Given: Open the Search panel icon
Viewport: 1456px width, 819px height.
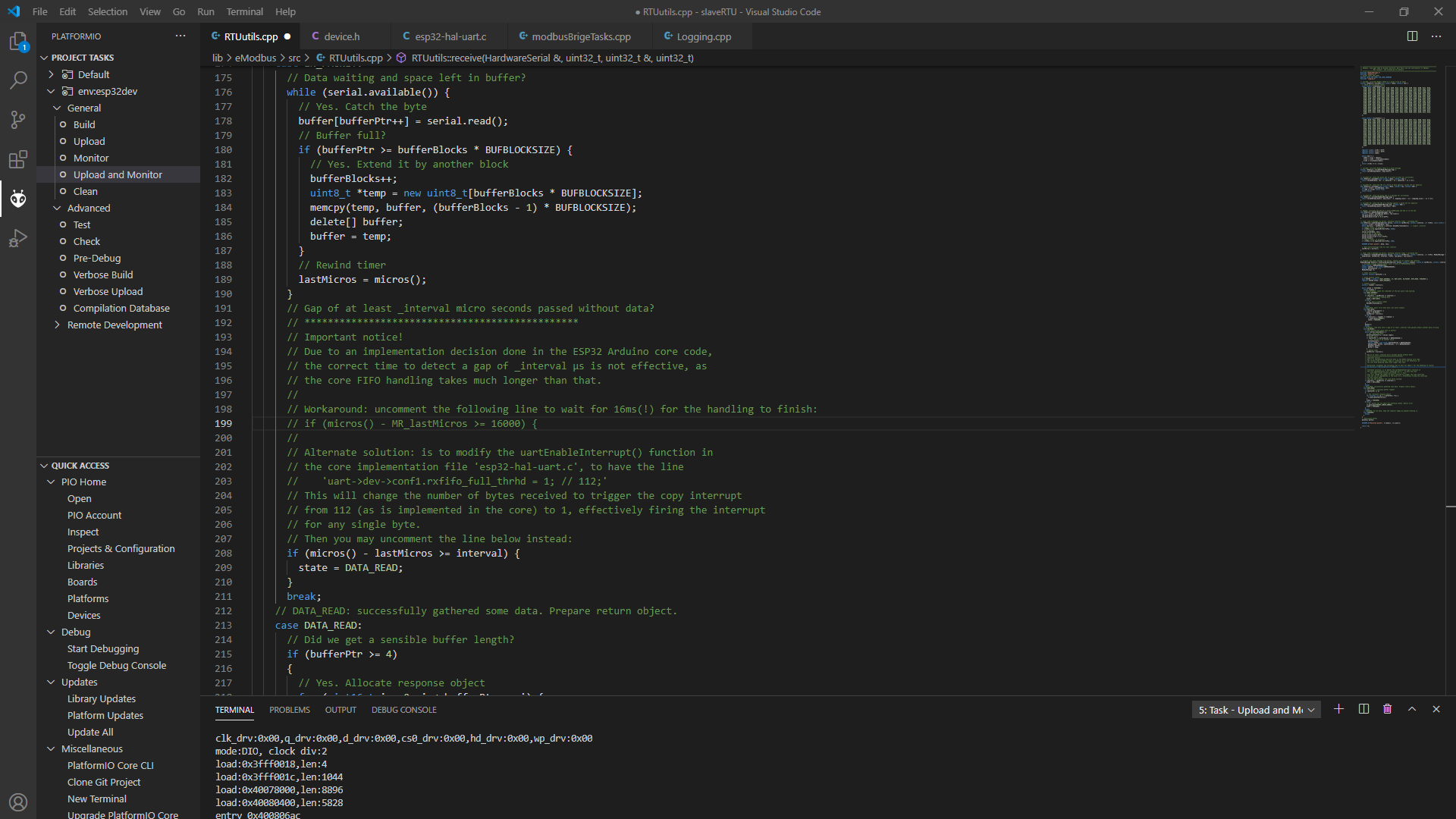Looking at the screenshot, I should (x=18, y=80).
